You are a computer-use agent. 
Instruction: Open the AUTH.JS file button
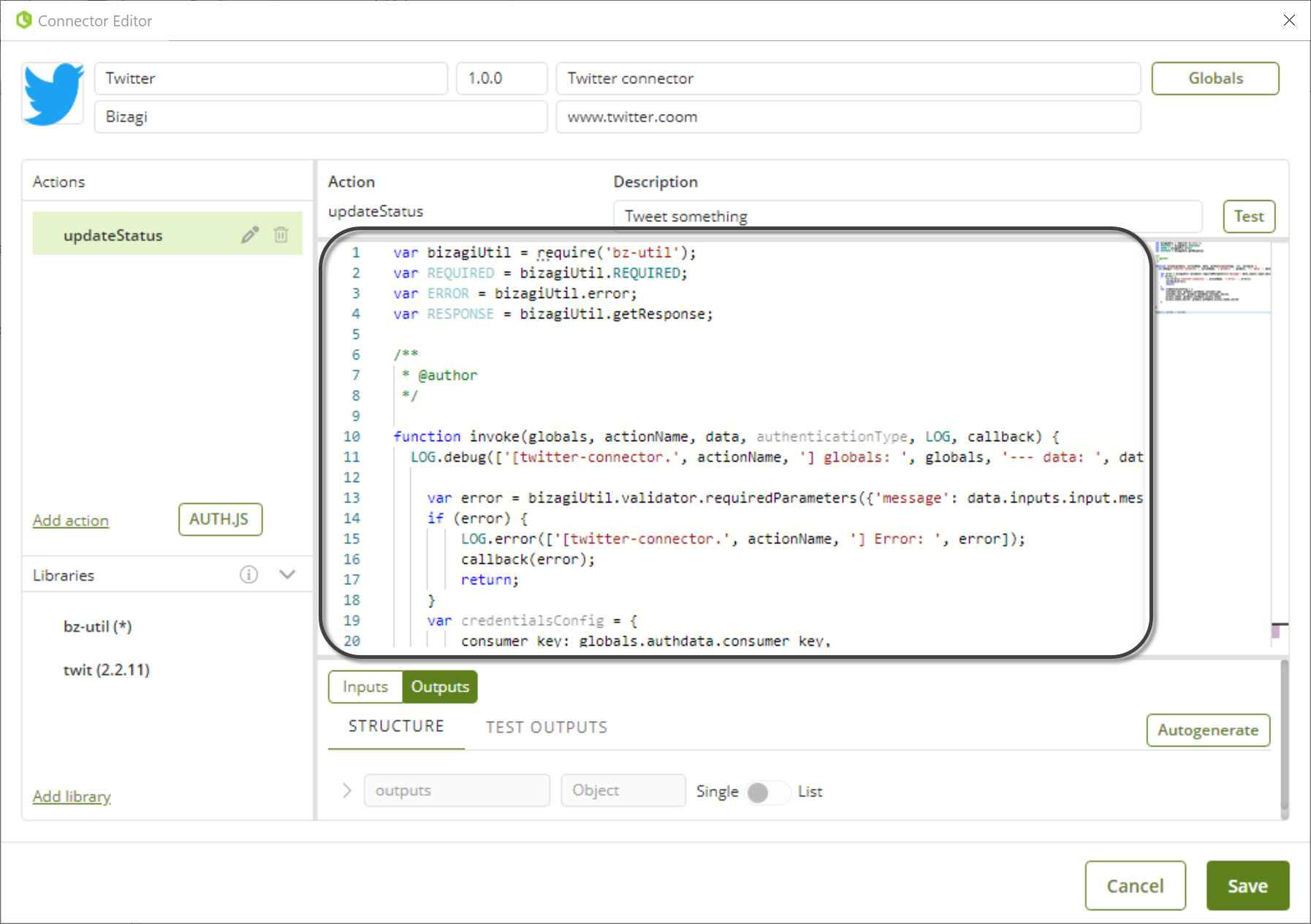click(x=220, y=519)
